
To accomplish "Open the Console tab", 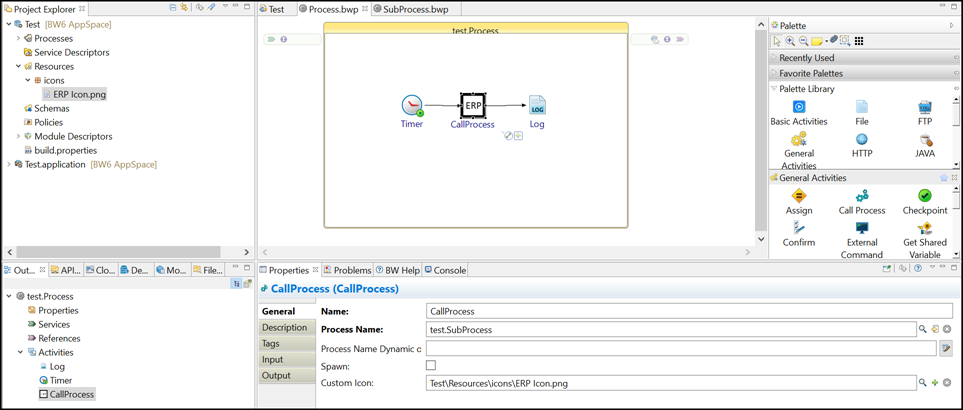I will [x=445, y=270].
